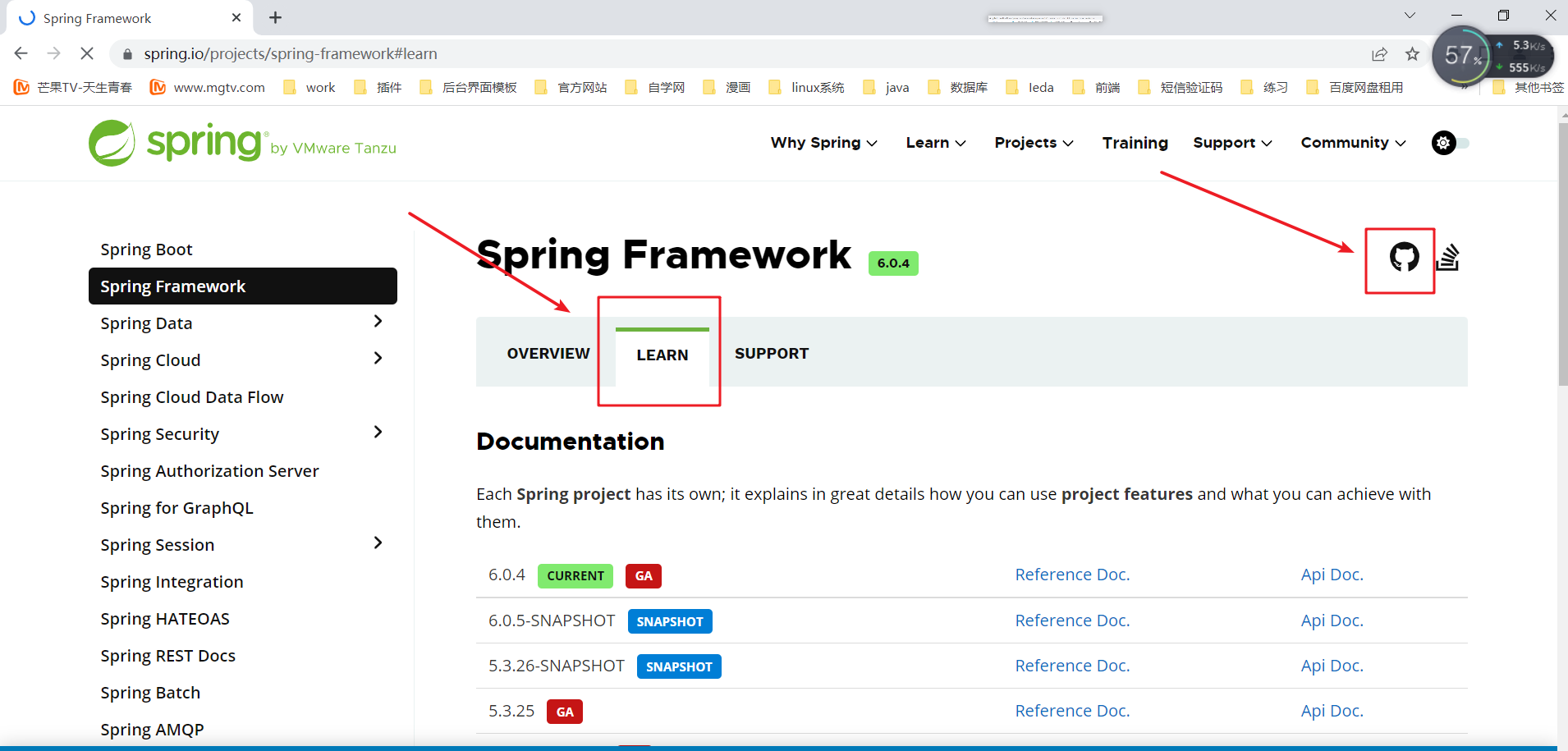The image size is (1568, 751).
Task: Expand the Spring Data submenu chevron
Action: pyautogui.click(x=378, y=322)
